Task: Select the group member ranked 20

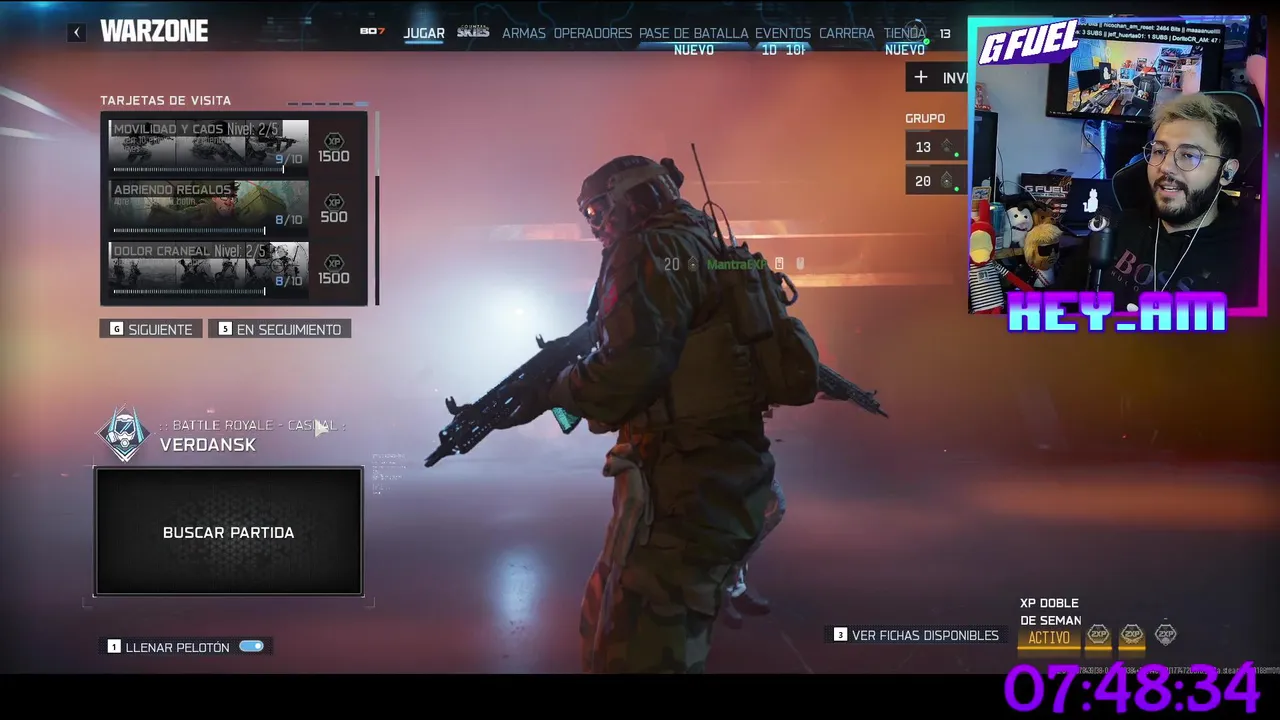Action: point(936,181)
